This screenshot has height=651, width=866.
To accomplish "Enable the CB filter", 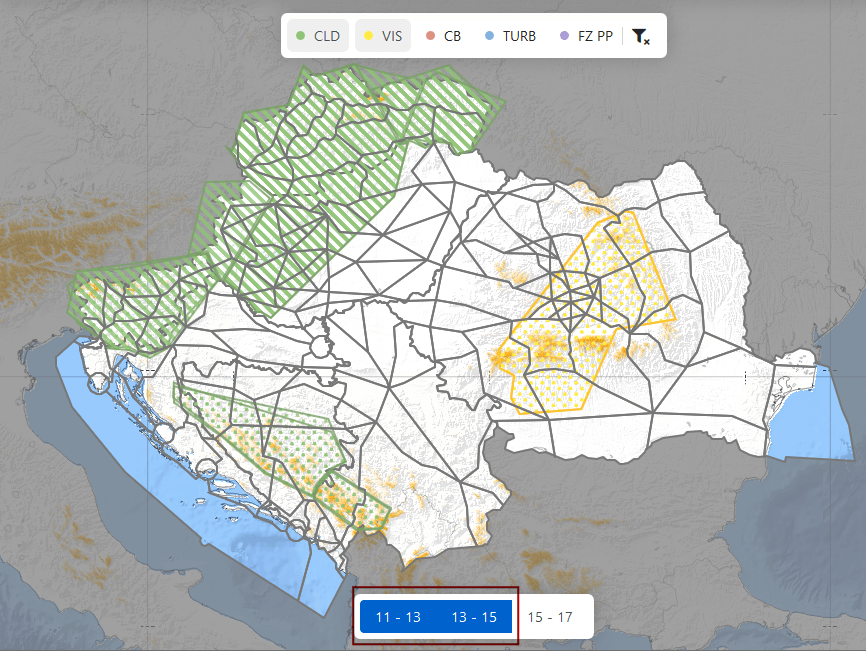I will pyautogui.click(x=443, y=36).
